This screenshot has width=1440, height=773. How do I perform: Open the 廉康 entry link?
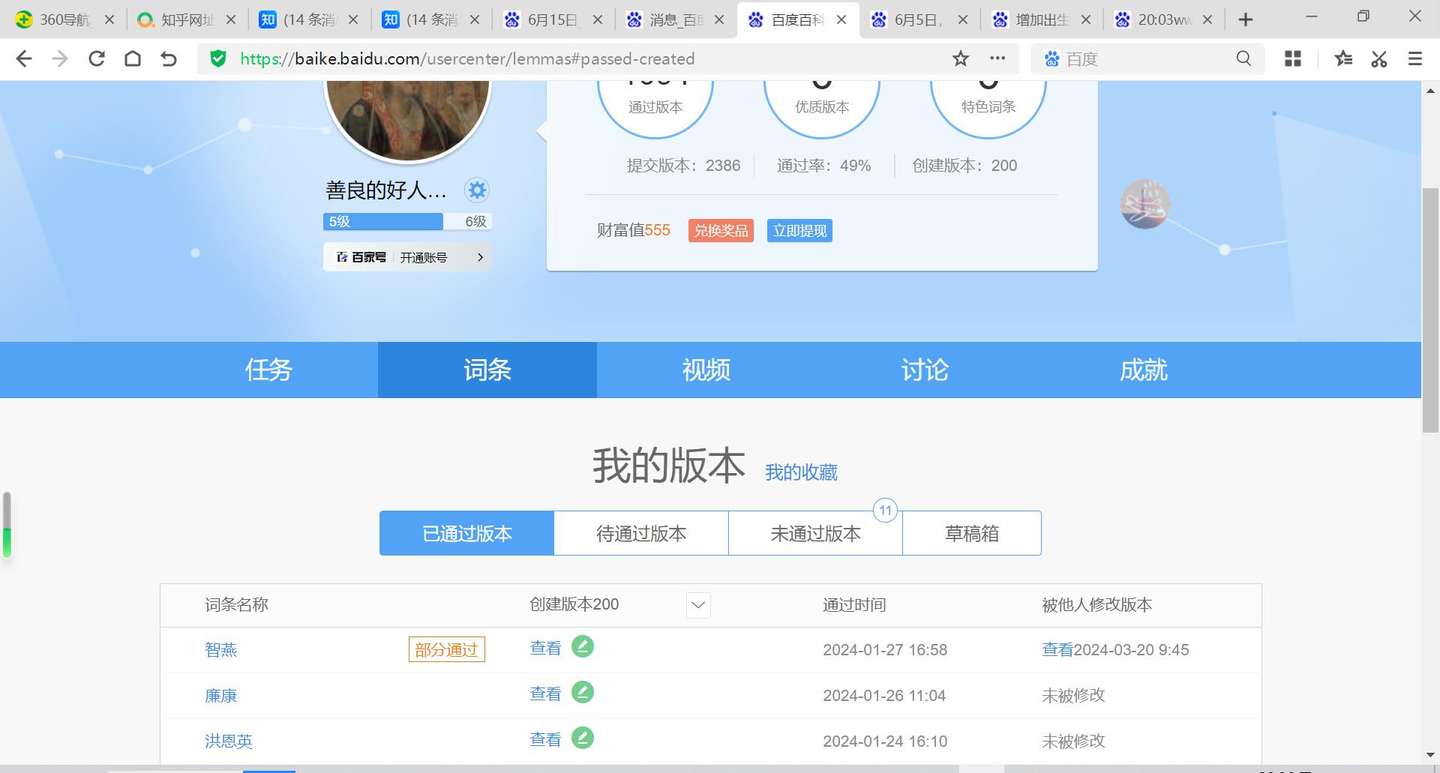pyautogui.click(x=221, y=696)
